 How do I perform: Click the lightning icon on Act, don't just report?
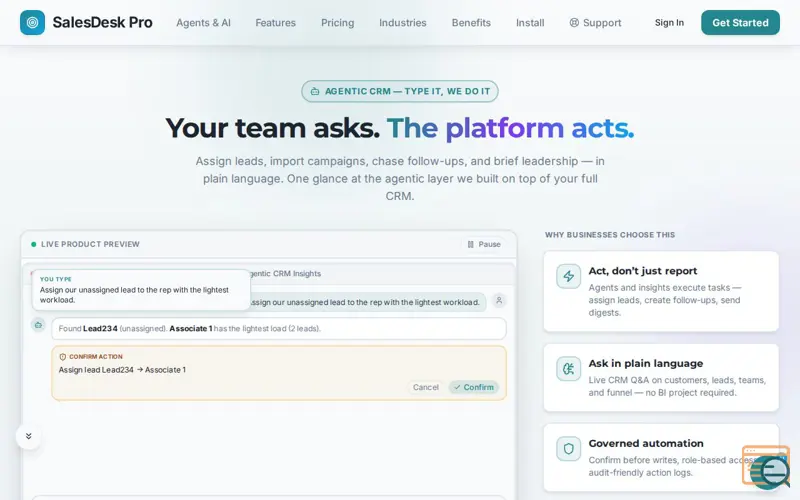click(568, 277)
